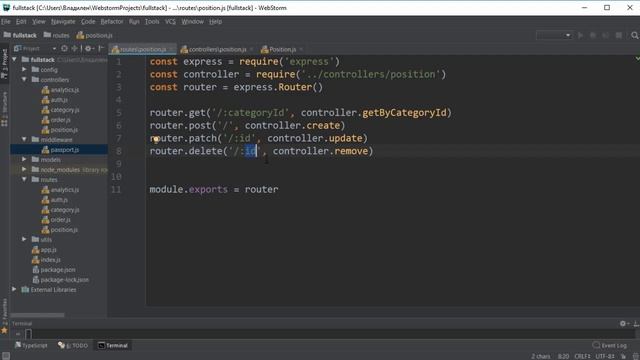Open the VCS menu
The width and height of the screenshot is (640, 360).
(170, 22)
